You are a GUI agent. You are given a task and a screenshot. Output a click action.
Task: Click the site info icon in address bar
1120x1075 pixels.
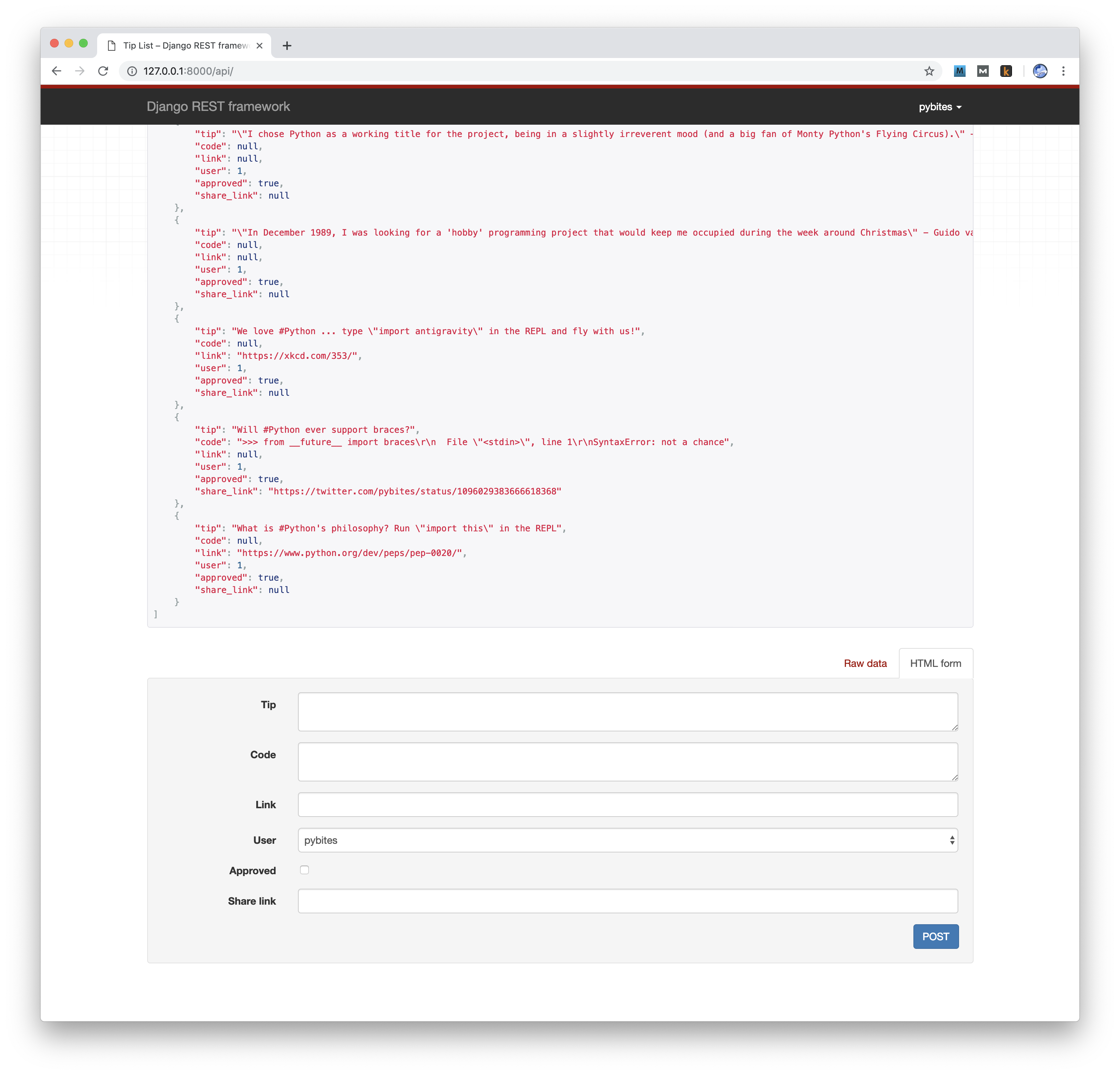pos(132,71)
